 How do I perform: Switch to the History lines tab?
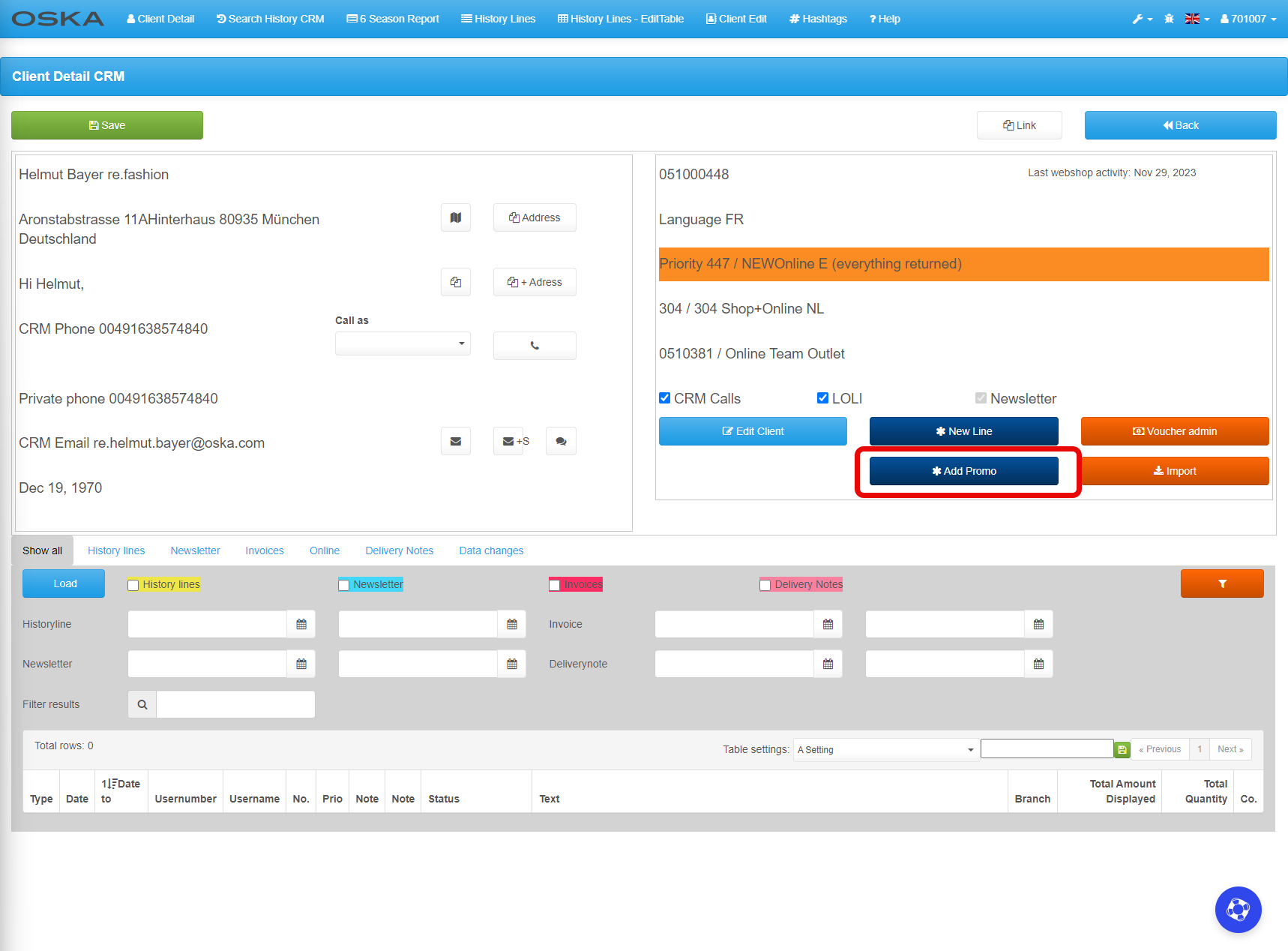pos(116,550)
